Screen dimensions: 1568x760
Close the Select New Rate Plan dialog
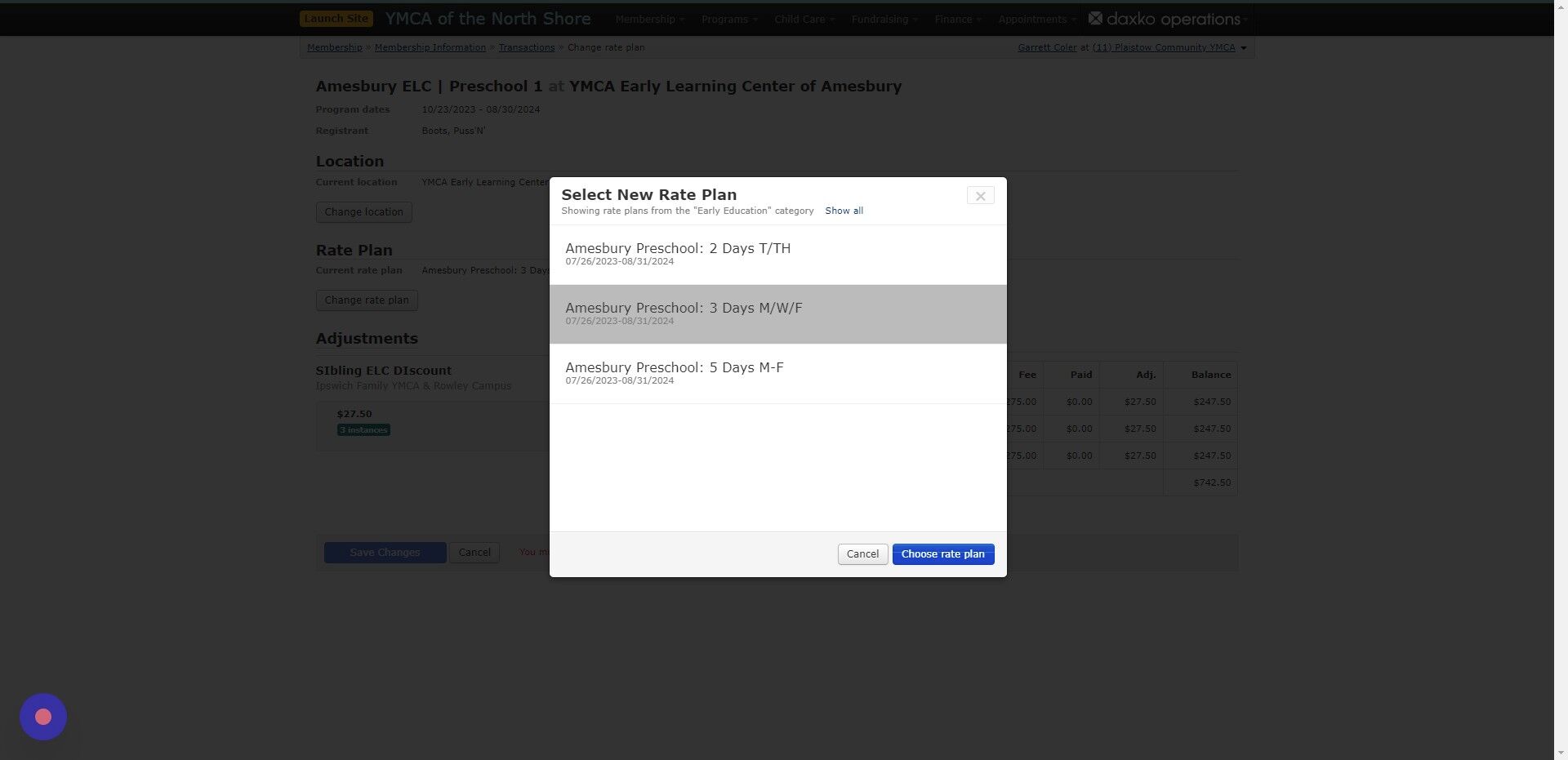pos(980,196)
